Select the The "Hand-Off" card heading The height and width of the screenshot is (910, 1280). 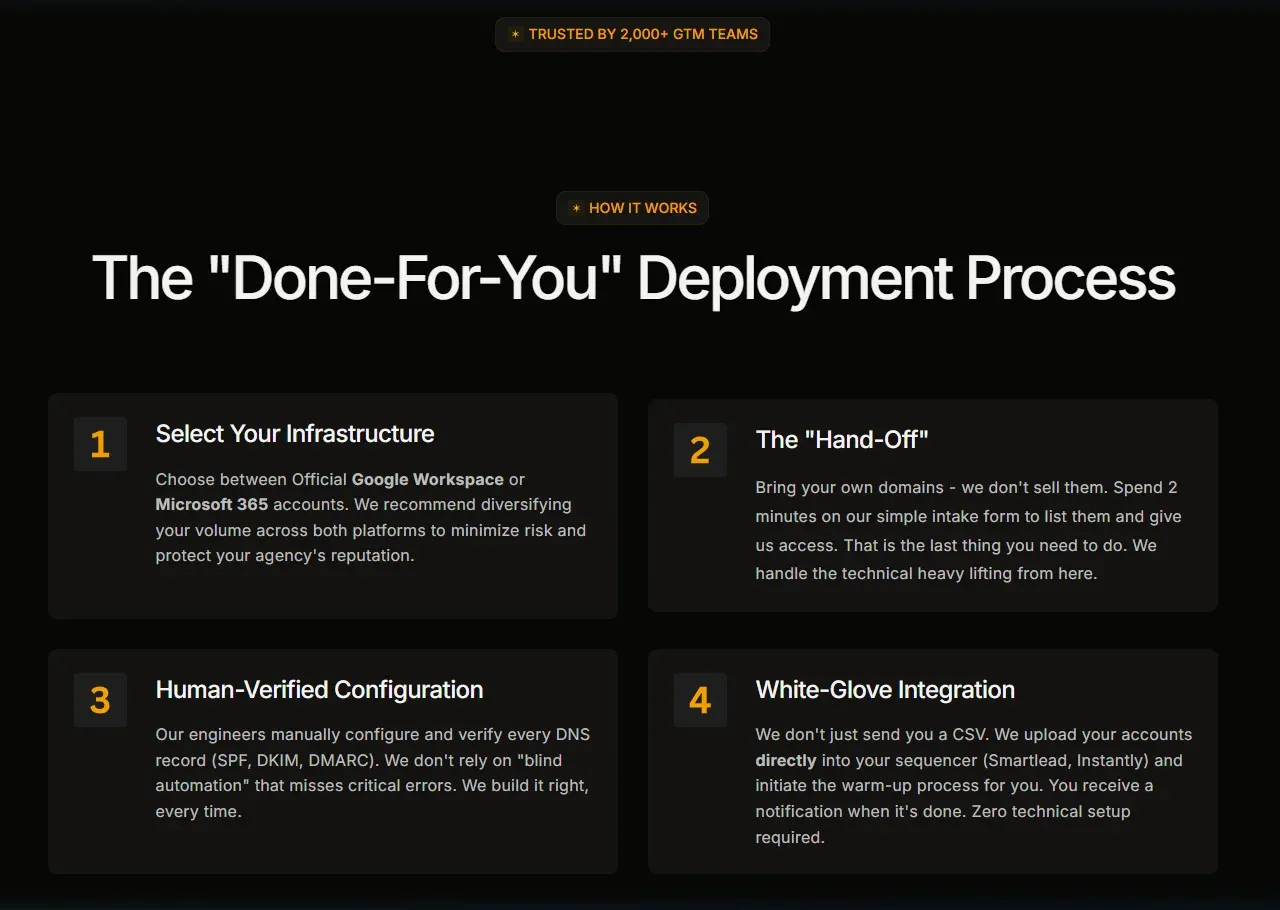[x=842, y=439]
